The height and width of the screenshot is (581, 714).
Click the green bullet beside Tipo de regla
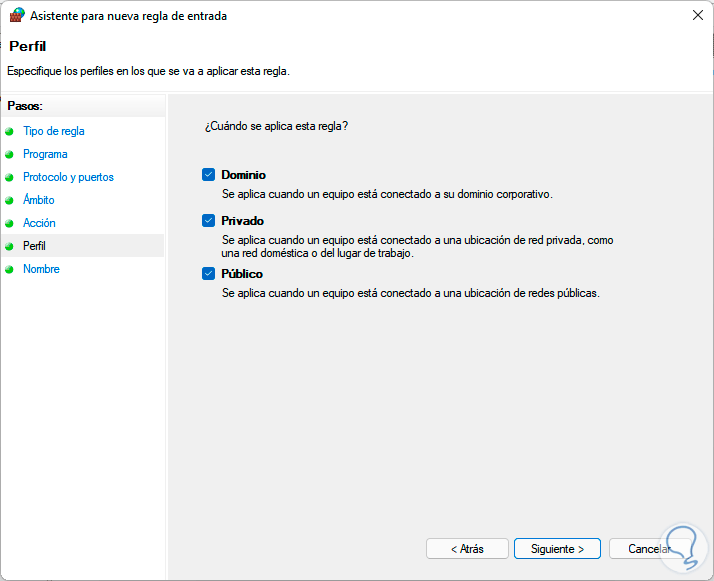[10, 131]
